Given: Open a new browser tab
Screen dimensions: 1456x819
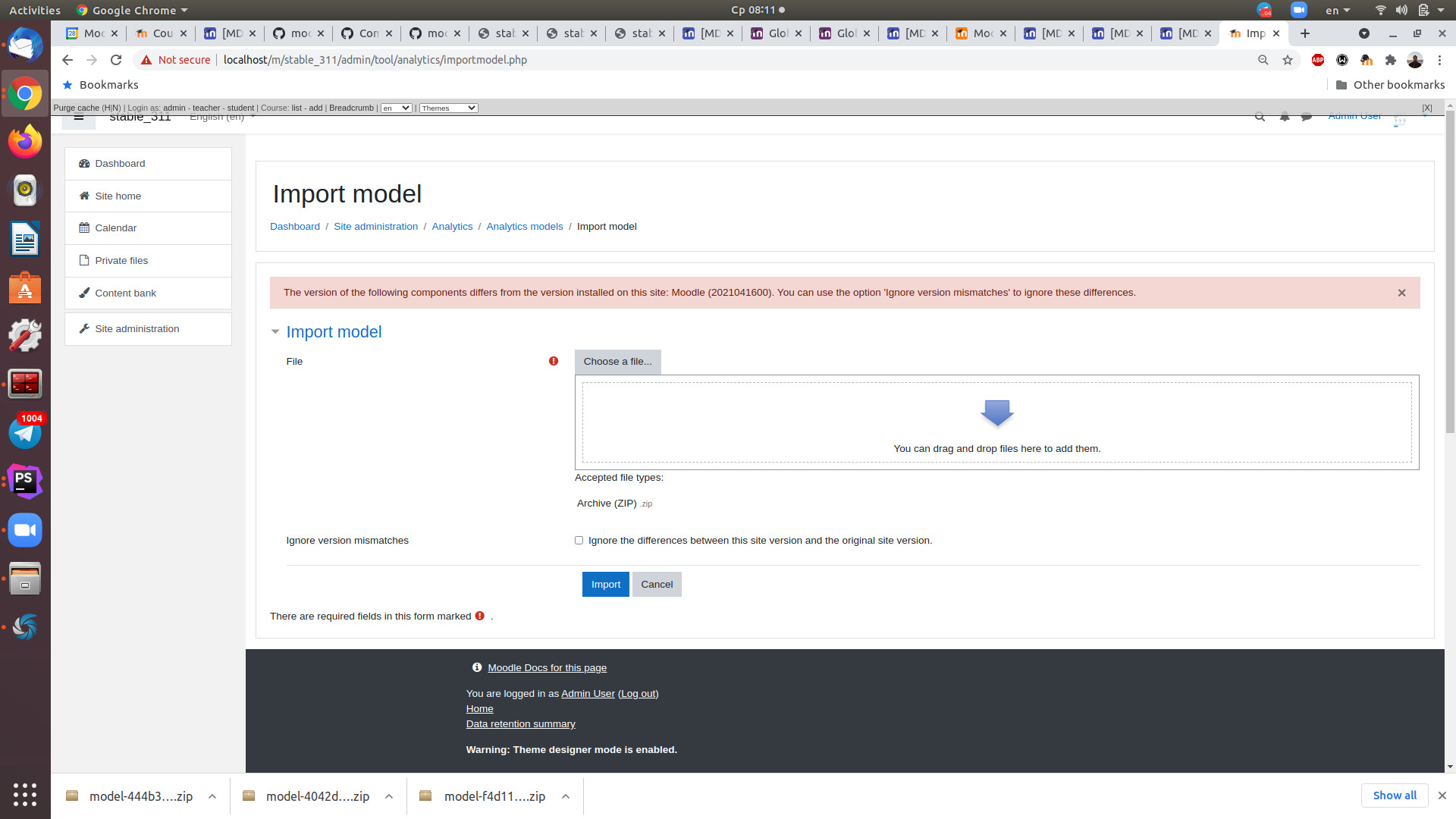Looking at the screenshot, I should [1304, 33].
